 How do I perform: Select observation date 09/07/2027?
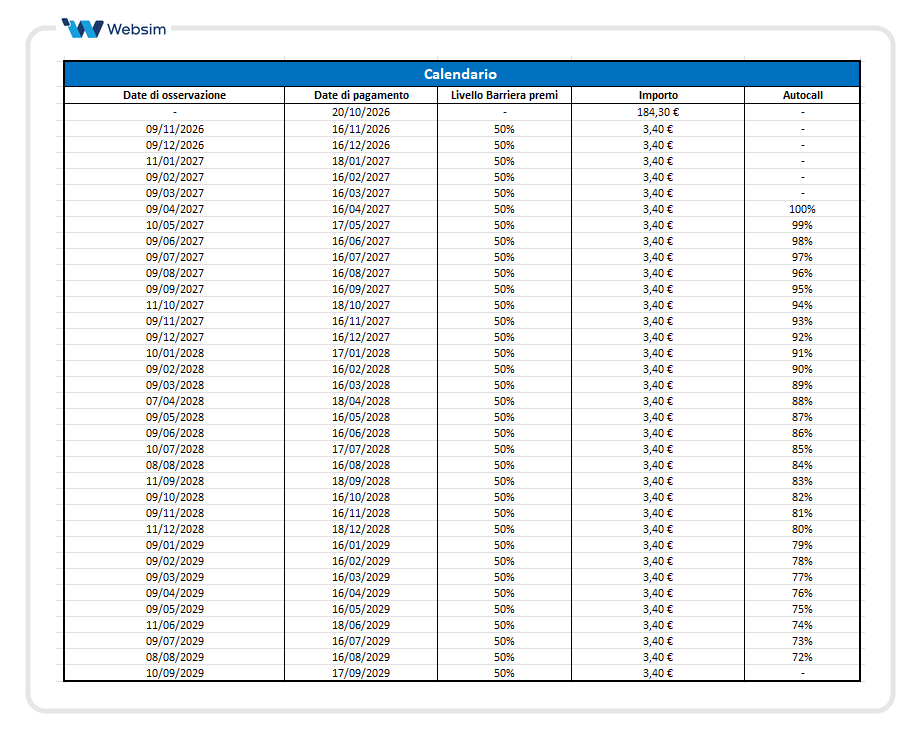click(174, 257)
